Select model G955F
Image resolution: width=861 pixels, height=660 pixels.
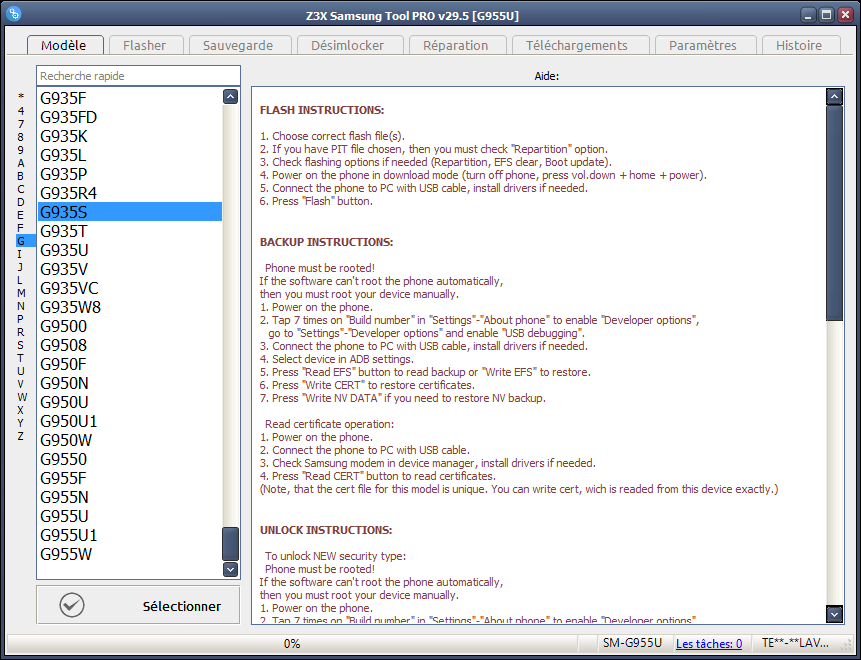[130, 478]
